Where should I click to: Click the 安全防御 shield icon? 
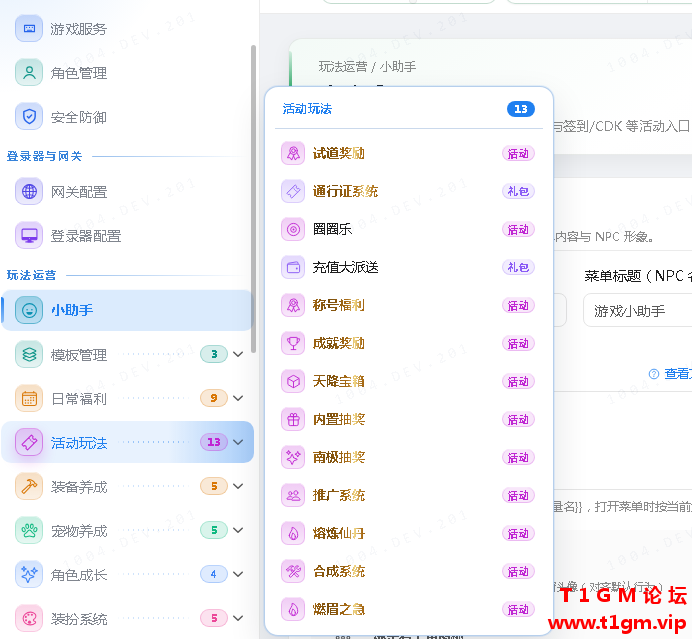(x=29, y=117)
